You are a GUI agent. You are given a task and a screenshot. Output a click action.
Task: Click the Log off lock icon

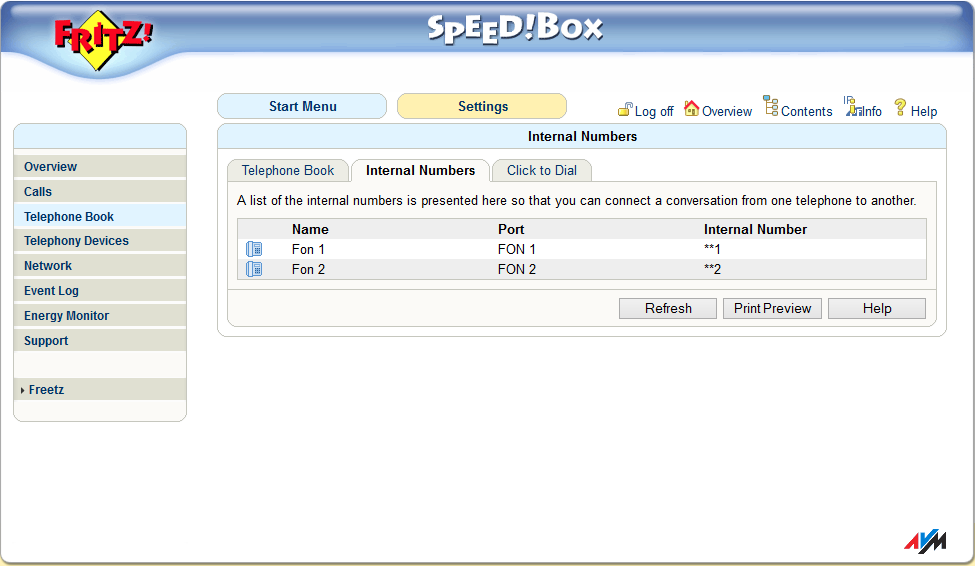pos(625,109)
